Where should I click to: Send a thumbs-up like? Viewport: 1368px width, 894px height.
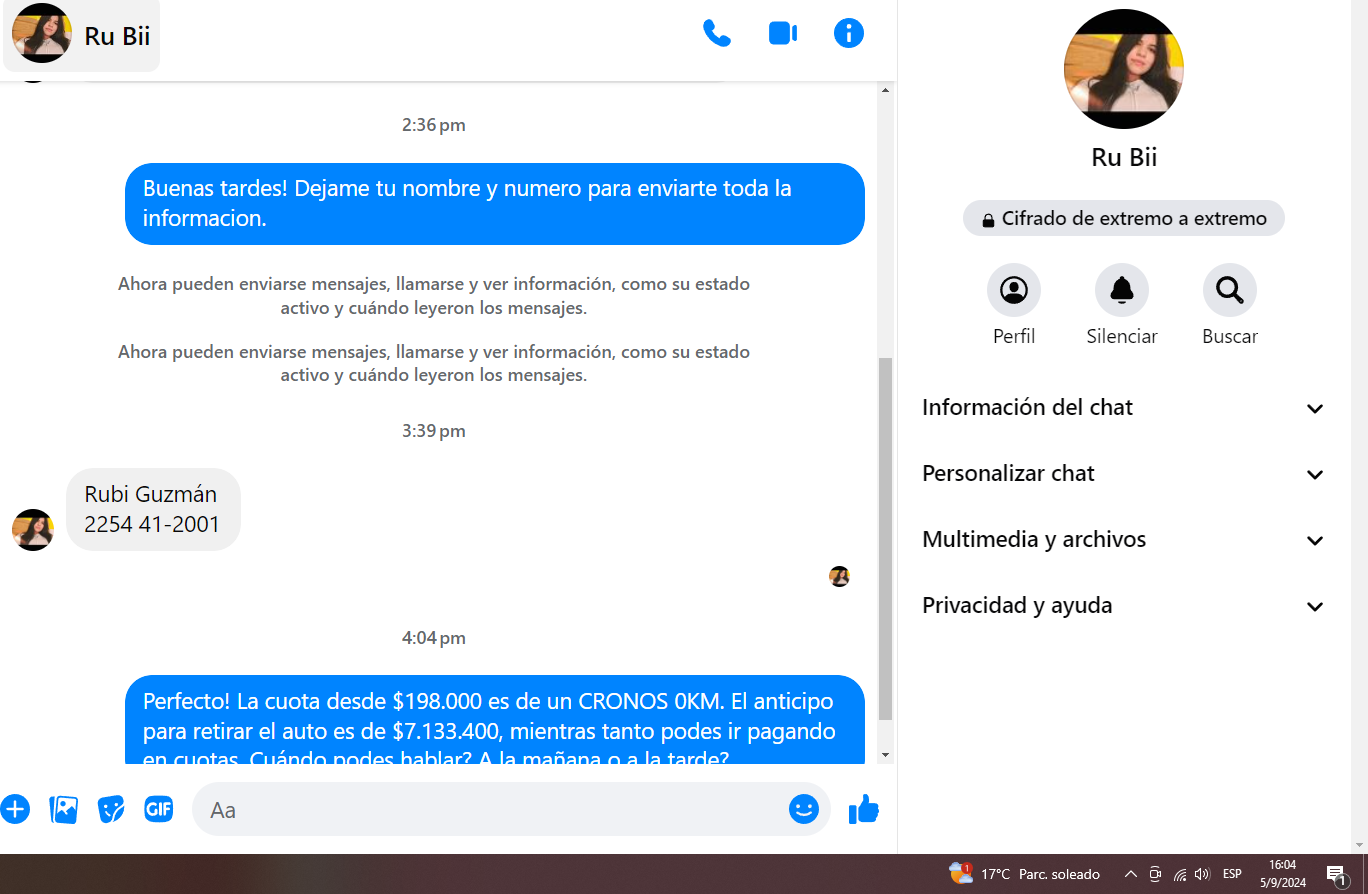click(864, 809)
